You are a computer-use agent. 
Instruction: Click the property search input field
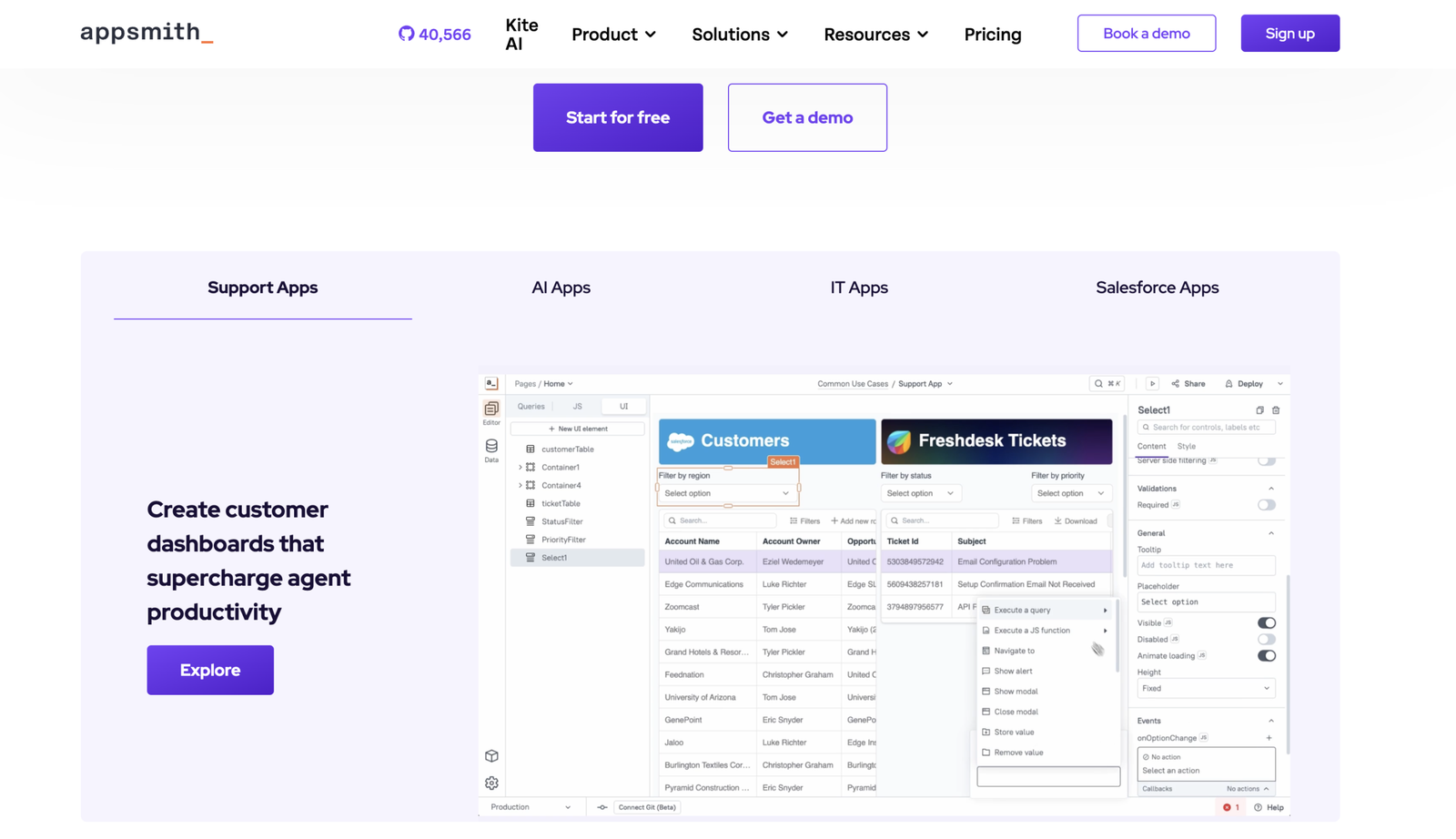(x=1206, y=428)
